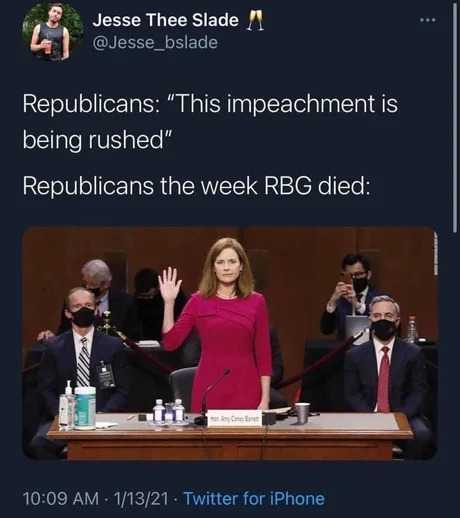The width and height of the screenshot is (460, 518).
Task: Click the hand sanitizer bottle on the table
Action: 68,405
